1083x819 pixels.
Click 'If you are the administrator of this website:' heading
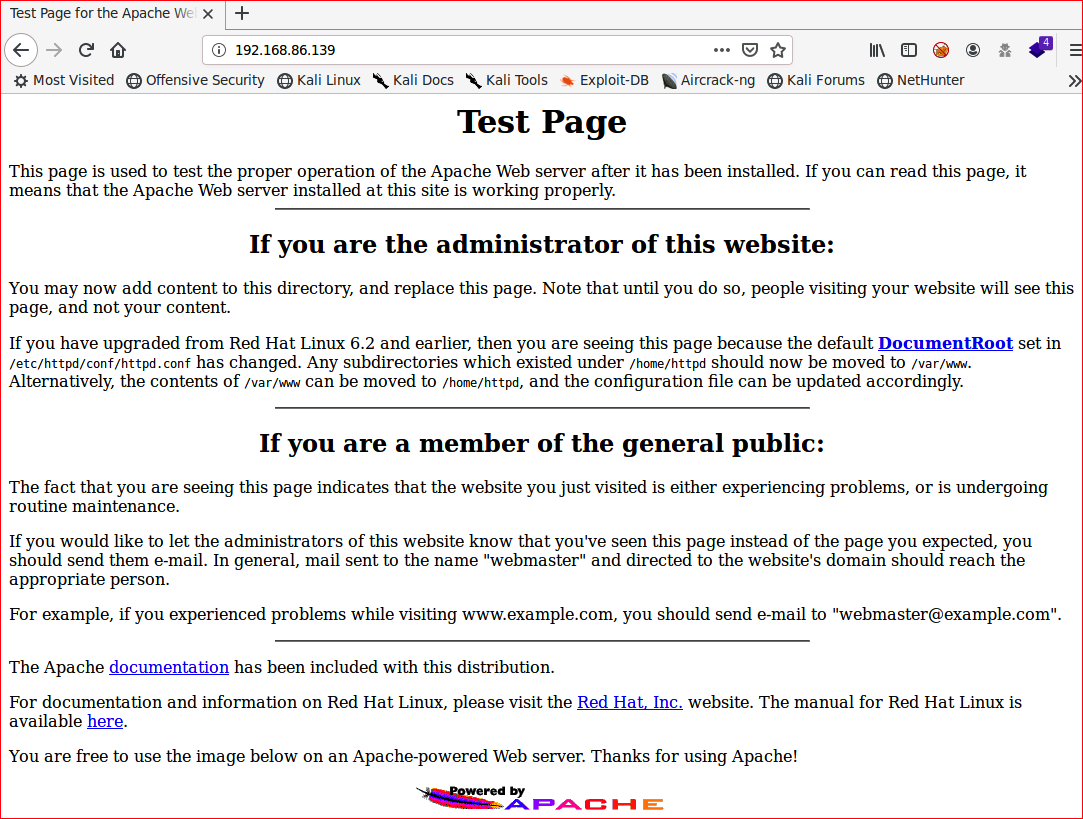pos(542,244)
